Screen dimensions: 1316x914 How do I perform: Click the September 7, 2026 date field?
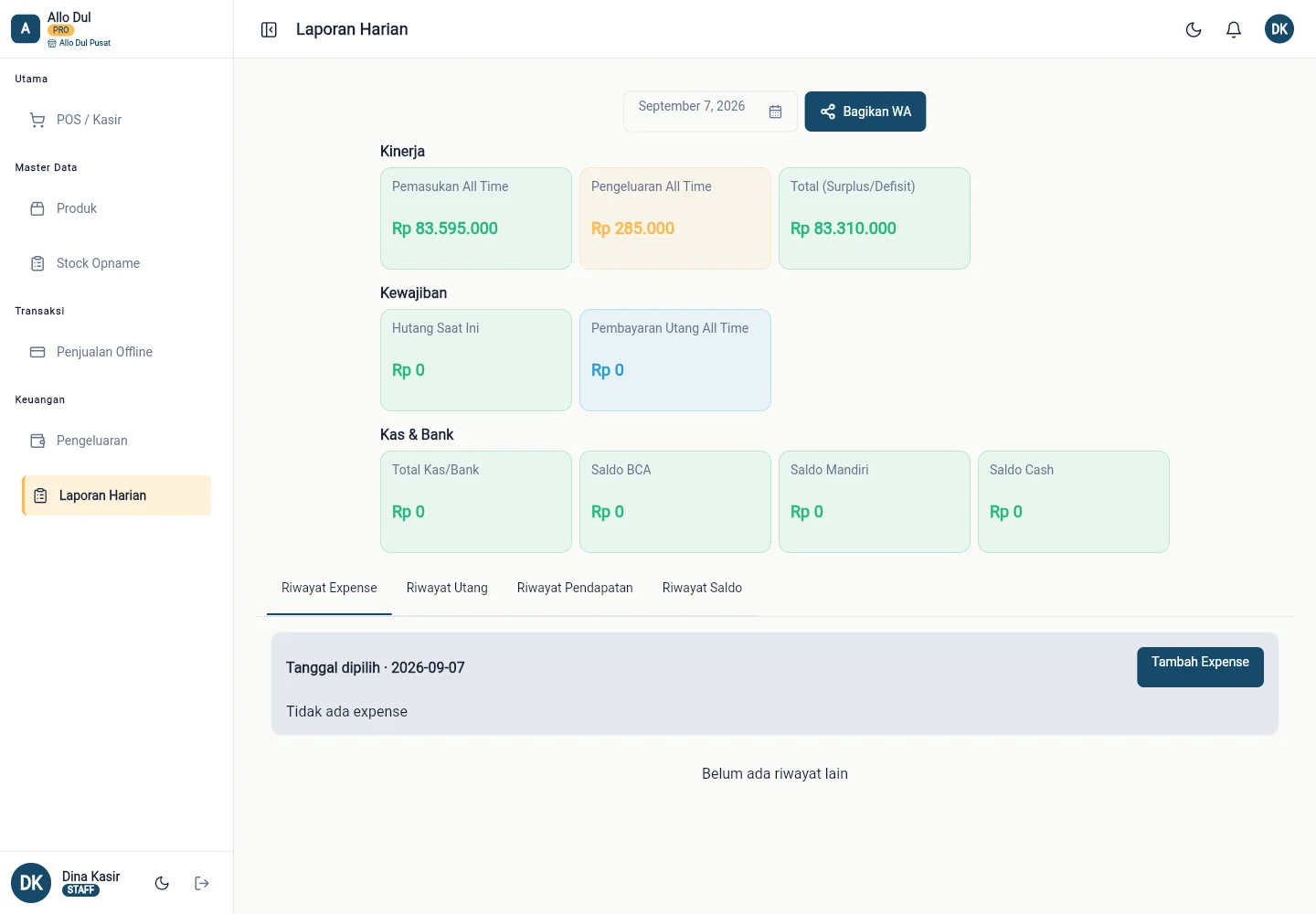(710, 112)
